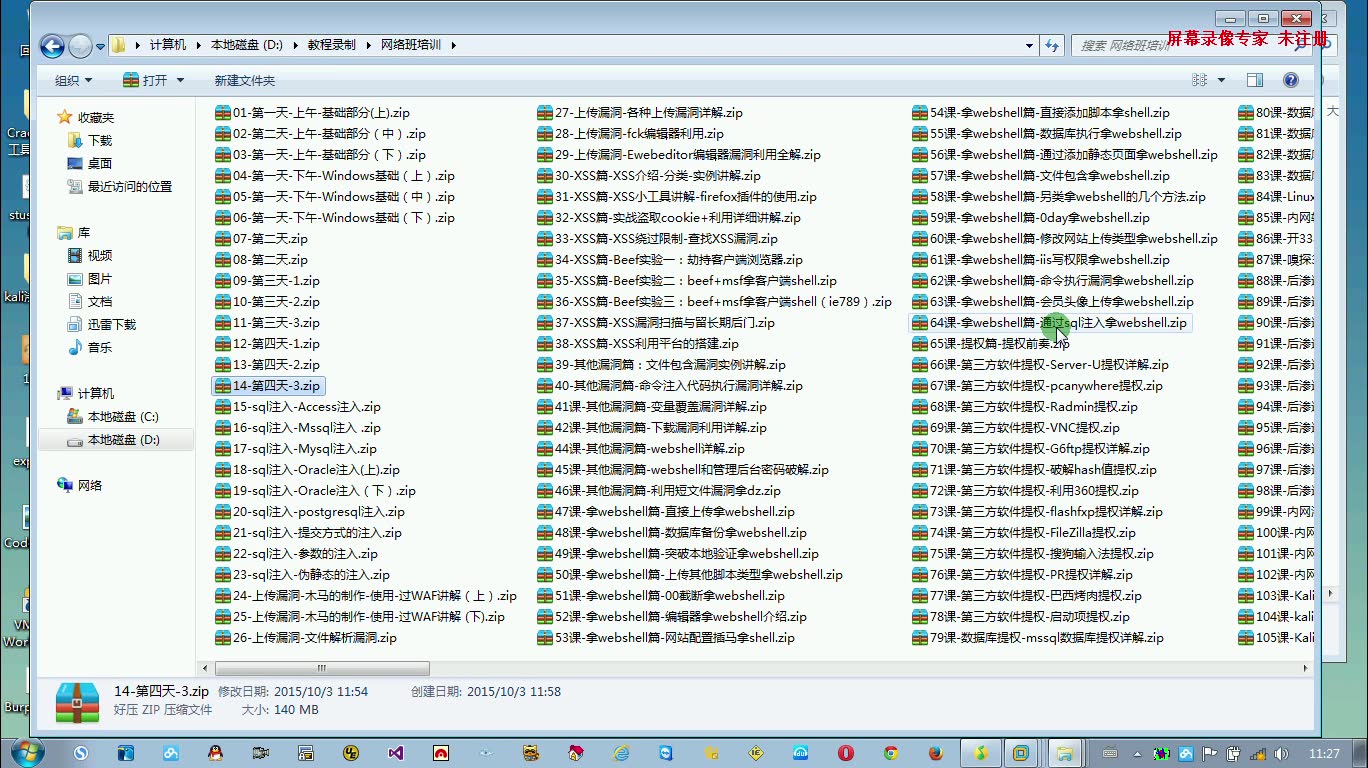Select file 30-XSS篇-XSS介绍-分类-实例讲解.zip
The height and width of the screenshot is (768, 1368).
click(x=649, y=176)
